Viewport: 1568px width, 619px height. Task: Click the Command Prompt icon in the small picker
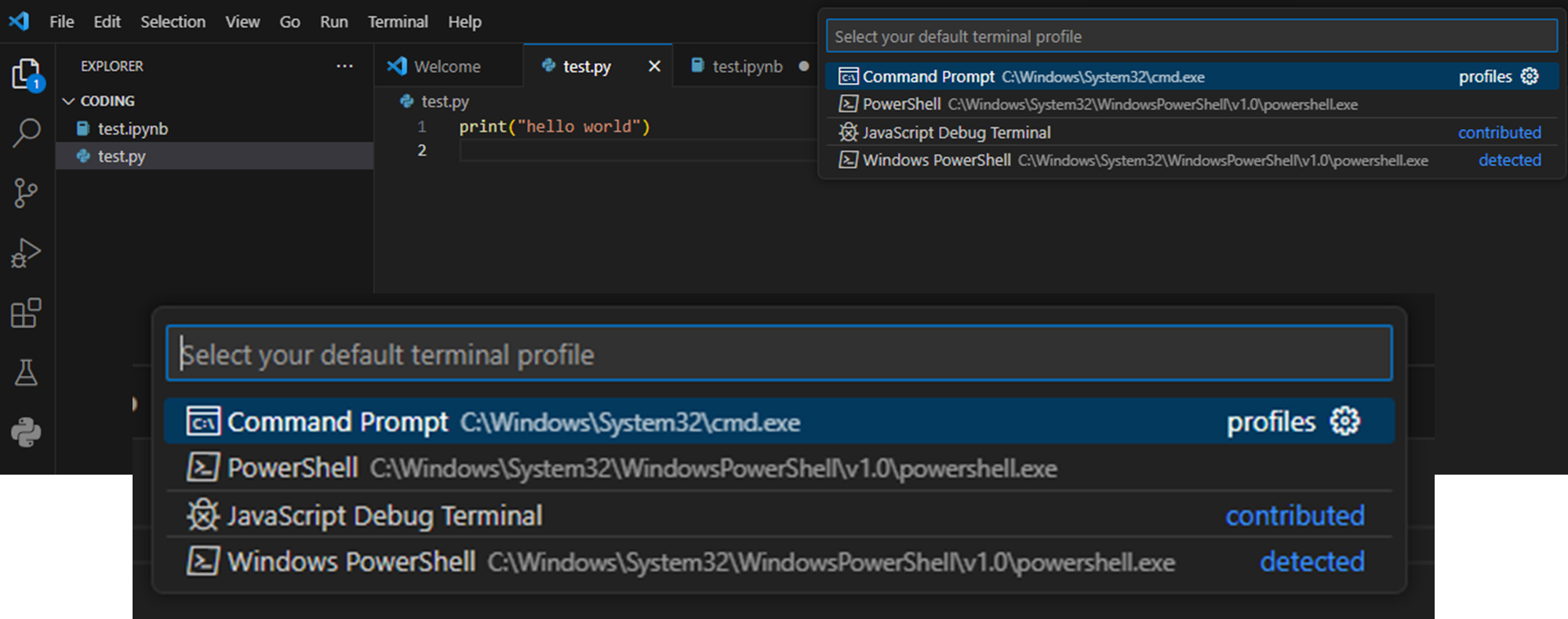[848, 76]
